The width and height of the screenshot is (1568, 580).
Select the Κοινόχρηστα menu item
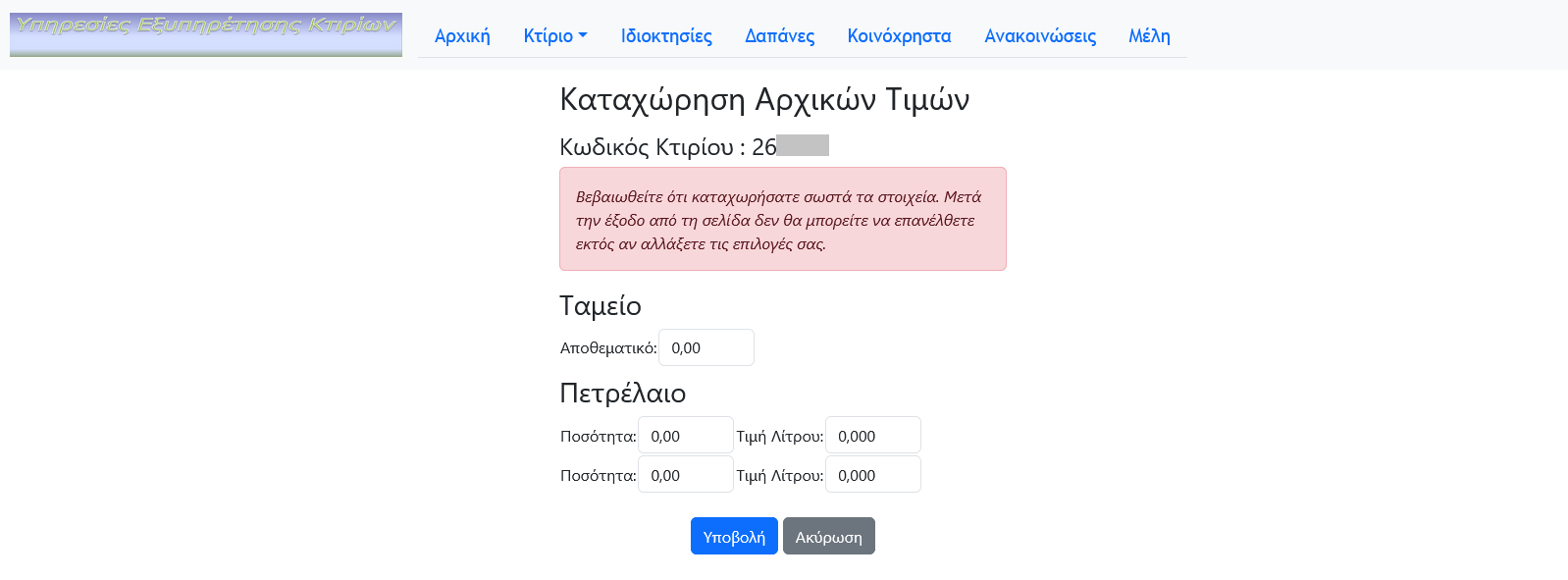[x=898, y=35]
